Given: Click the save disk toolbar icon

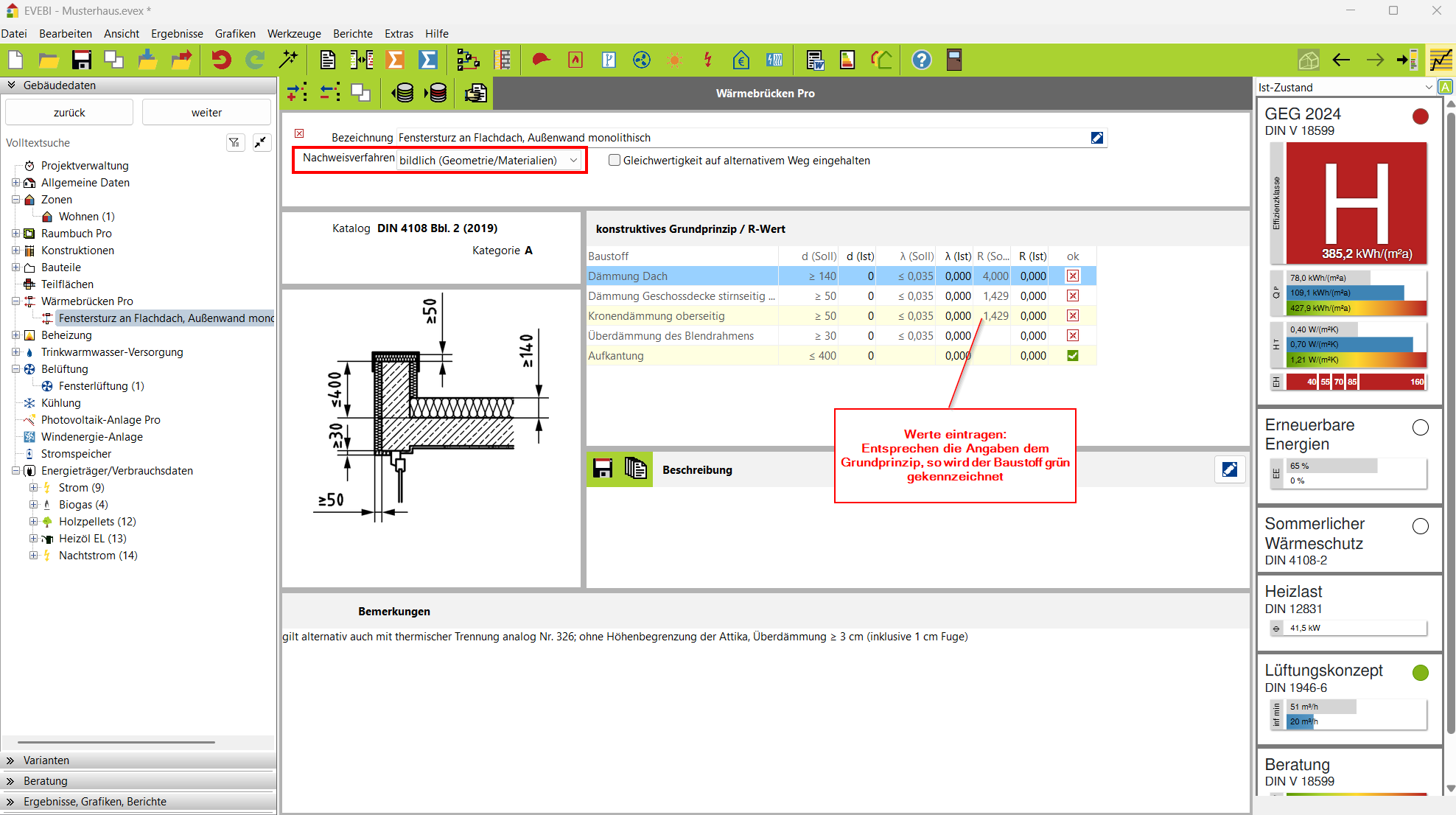Looking at the screenshot, I should (x=81, y=60).
